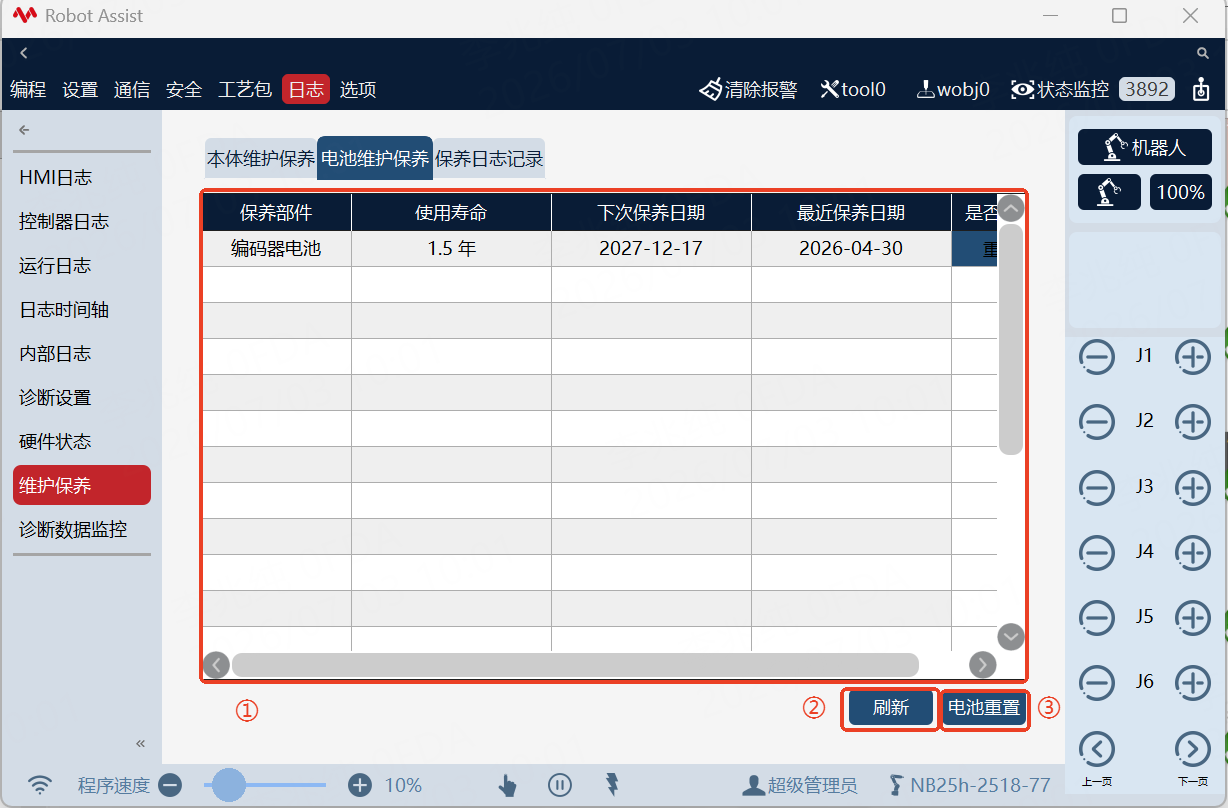Image resolution: width=1228 pixels, height=808 pixels.
Task: Click the Robot Assist logo icon
Action: pos(25,16)
